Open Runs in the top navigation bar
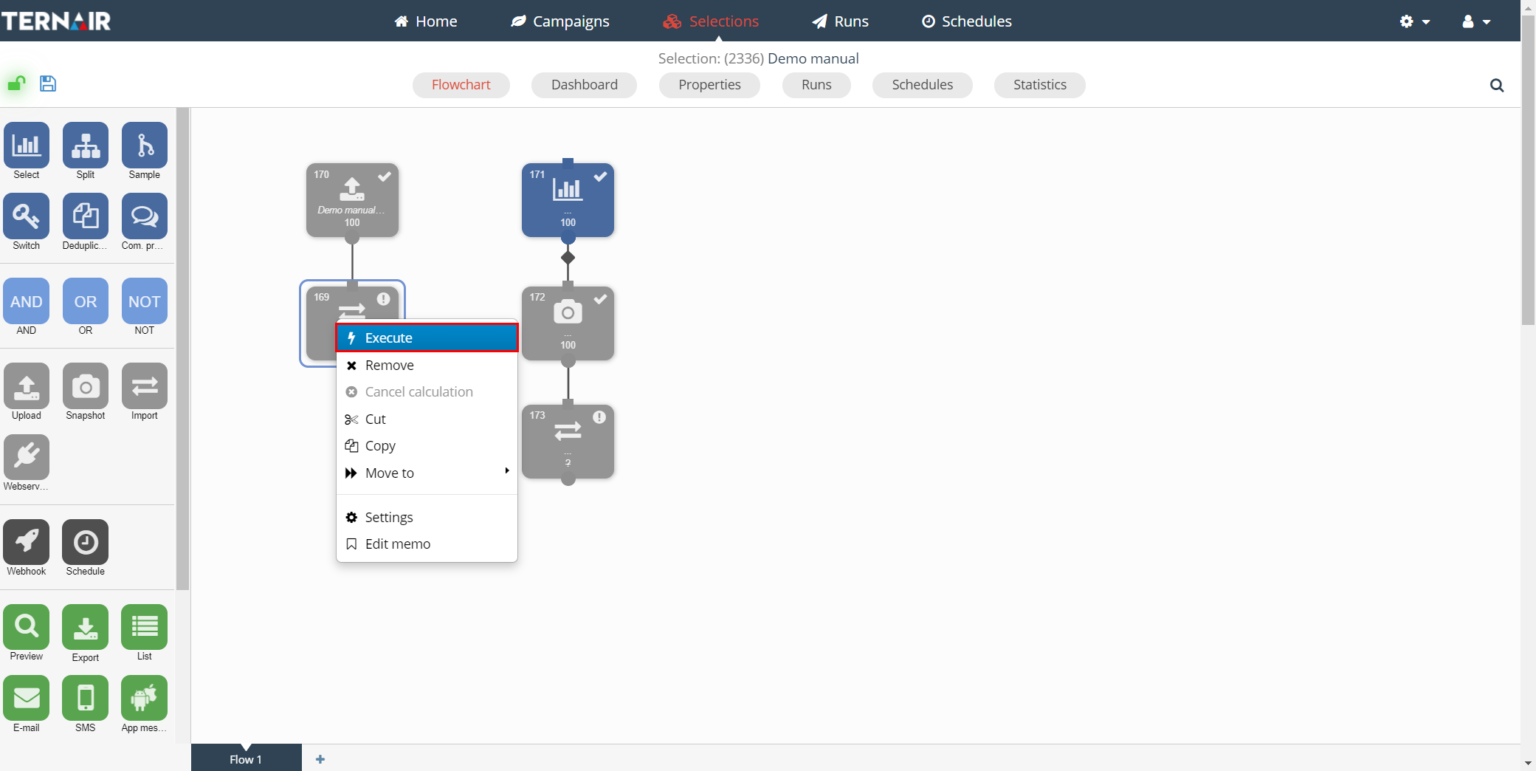 tap(840, 21)
